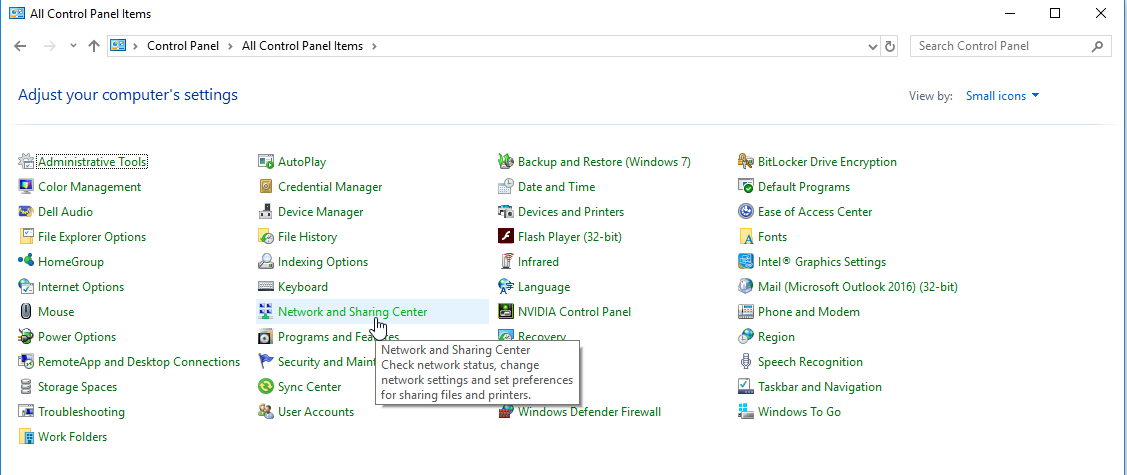Click the Network and Sharing Center icon

click(x=266, y=312)
